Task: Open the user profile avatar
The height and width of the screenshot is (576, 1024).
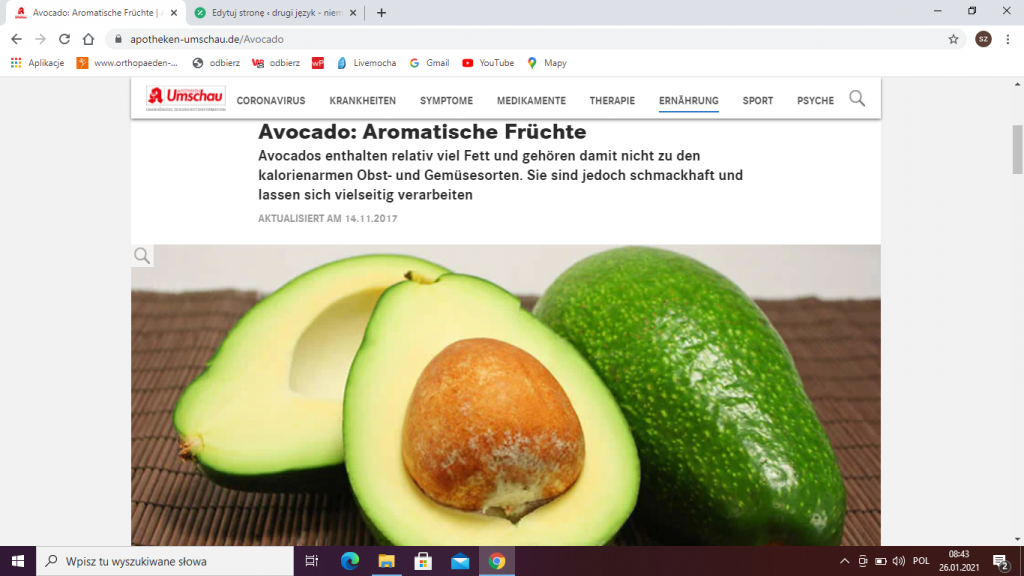Action: point(984,39)
